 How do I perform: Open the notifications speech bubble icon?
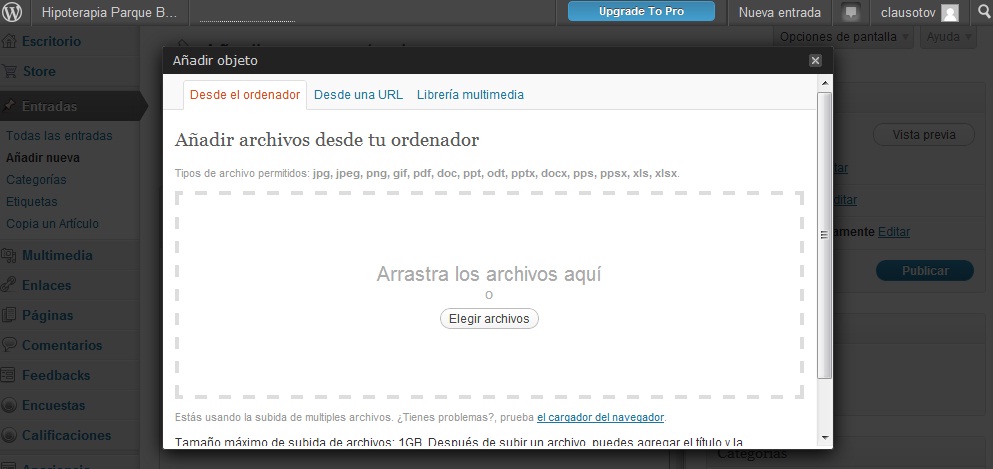pyautogui.click(x=851, y=13)
